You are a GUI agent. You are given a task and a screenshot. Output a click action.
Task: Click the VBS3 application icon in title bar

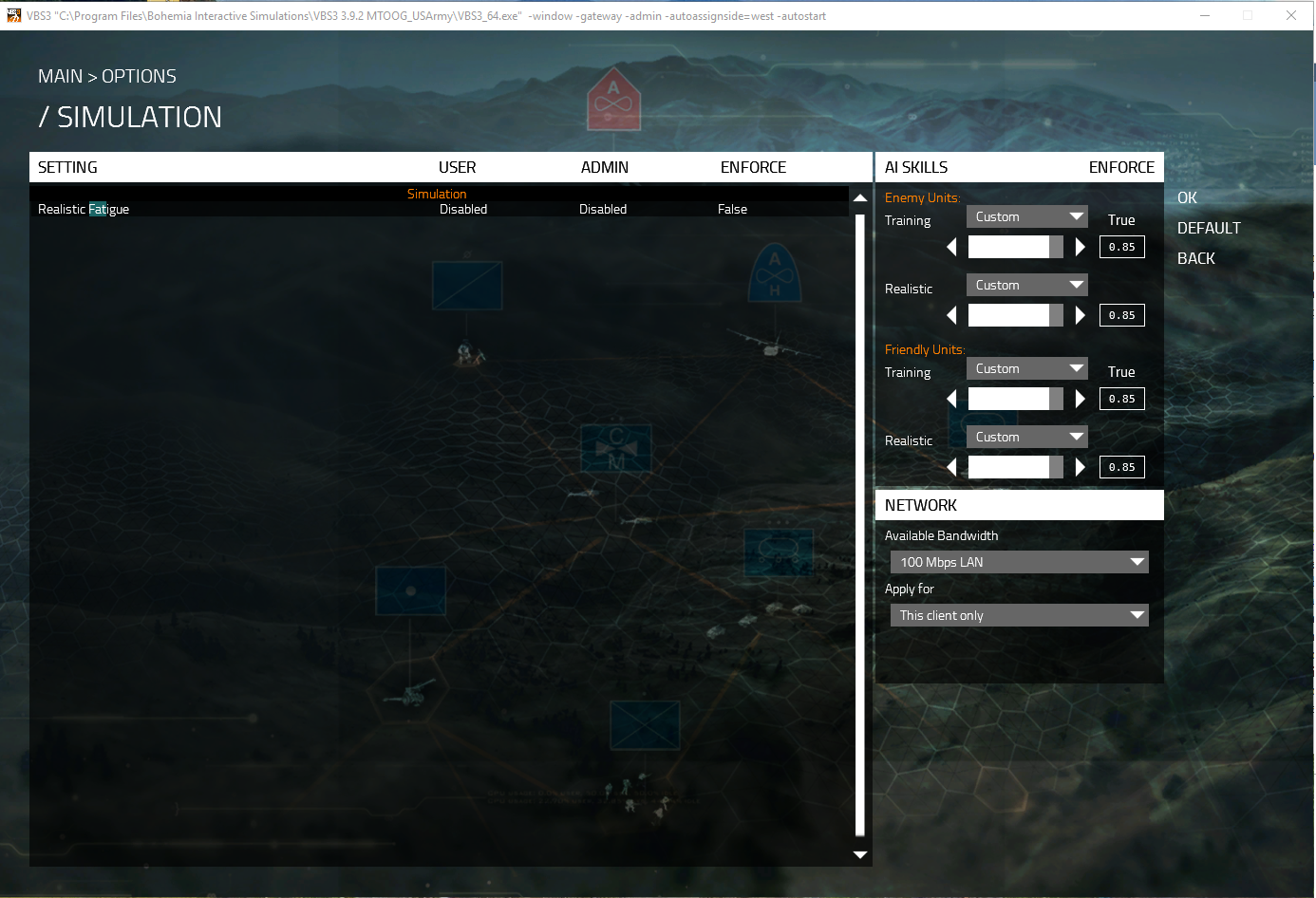coord(13,15)
